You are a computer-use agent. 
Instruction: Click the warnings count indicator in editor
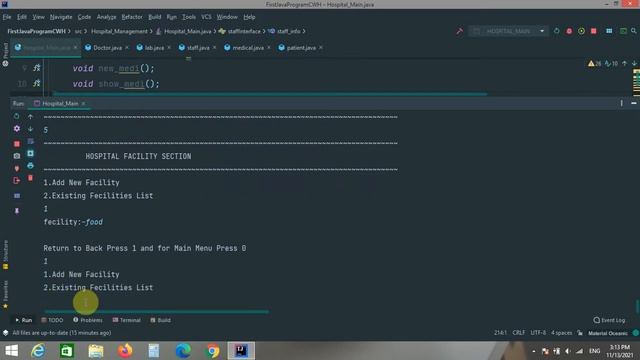(x=594, y=64)
